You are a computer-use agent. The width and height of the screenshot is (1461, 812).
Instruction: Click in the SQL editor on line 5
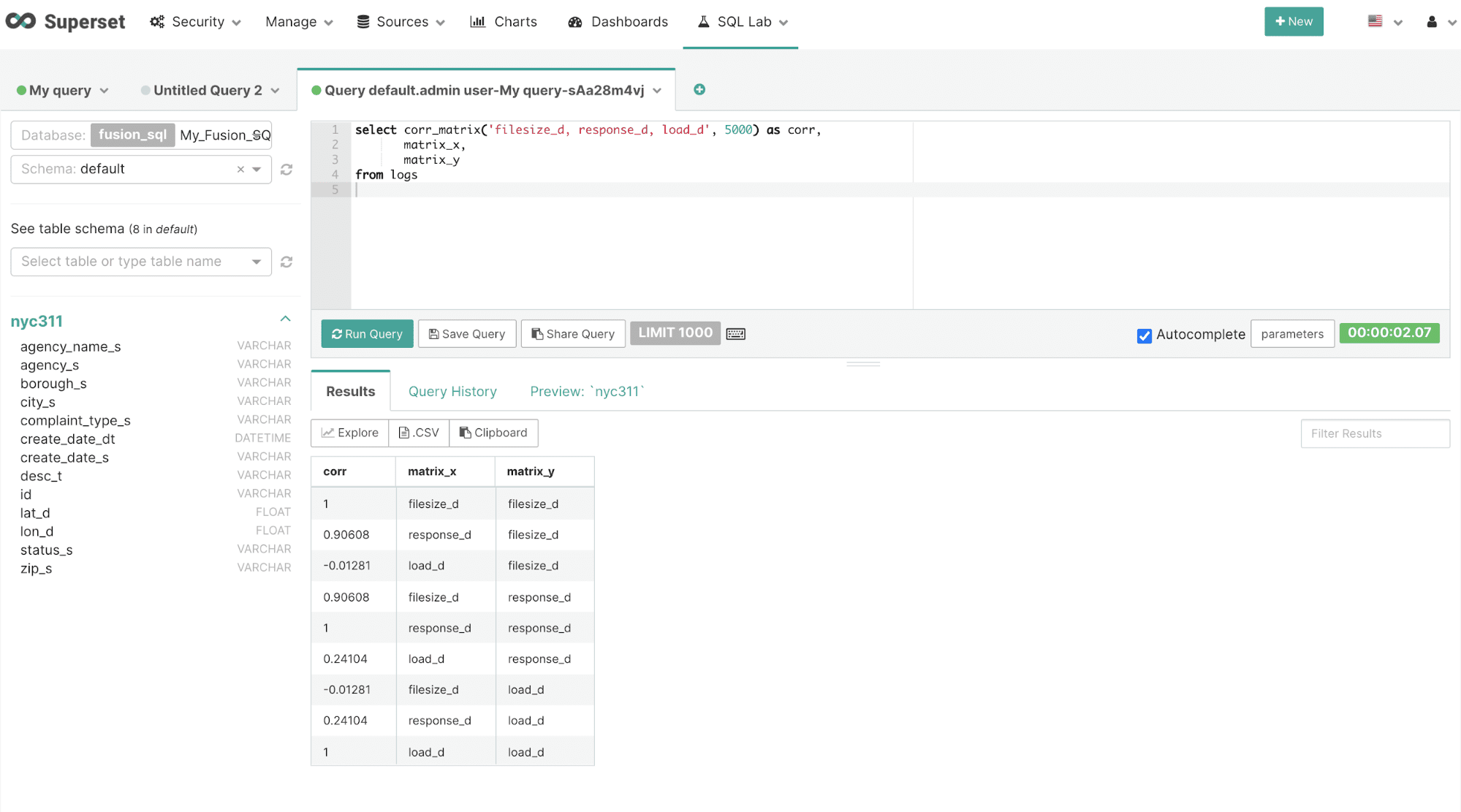click(x=899, y=190)
